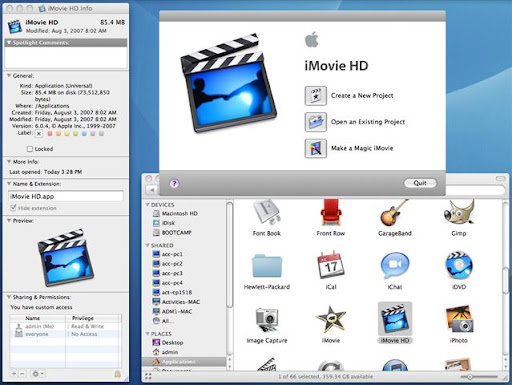Screen dimensions: 512x385
Task: Click Quit in iMovie HD window
Action: (x=420, y=183)
